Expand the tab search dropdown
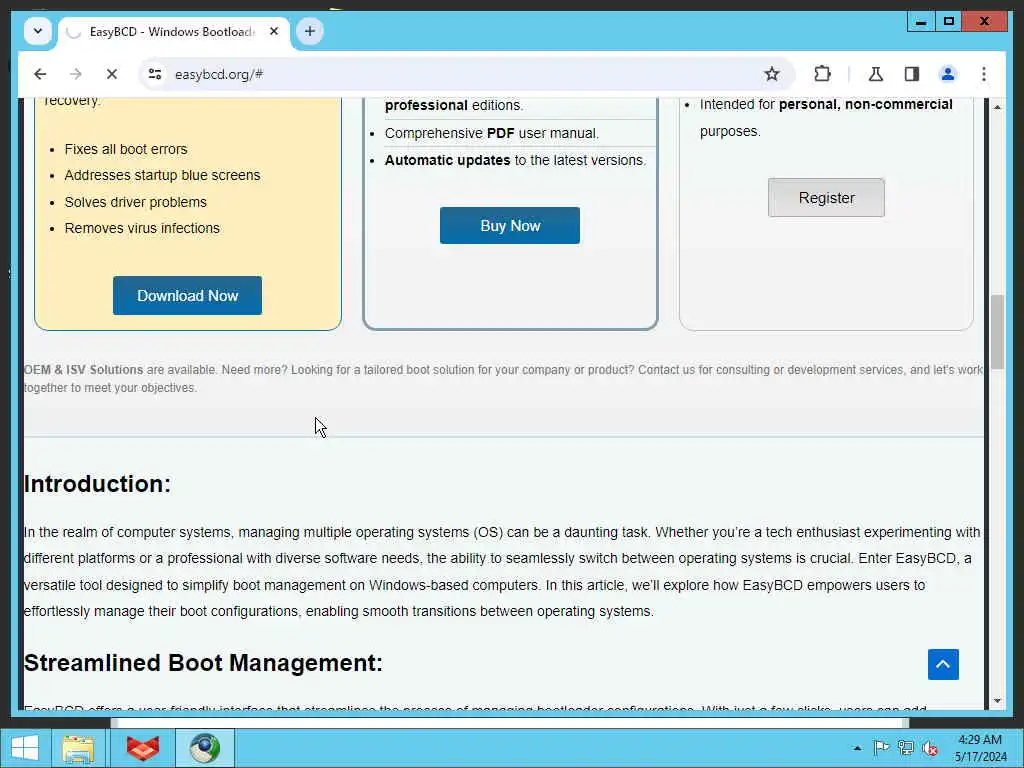Image resolution: width=1024 pixels, height=768 pixels. pyautogui.click(x=38, y=31)
